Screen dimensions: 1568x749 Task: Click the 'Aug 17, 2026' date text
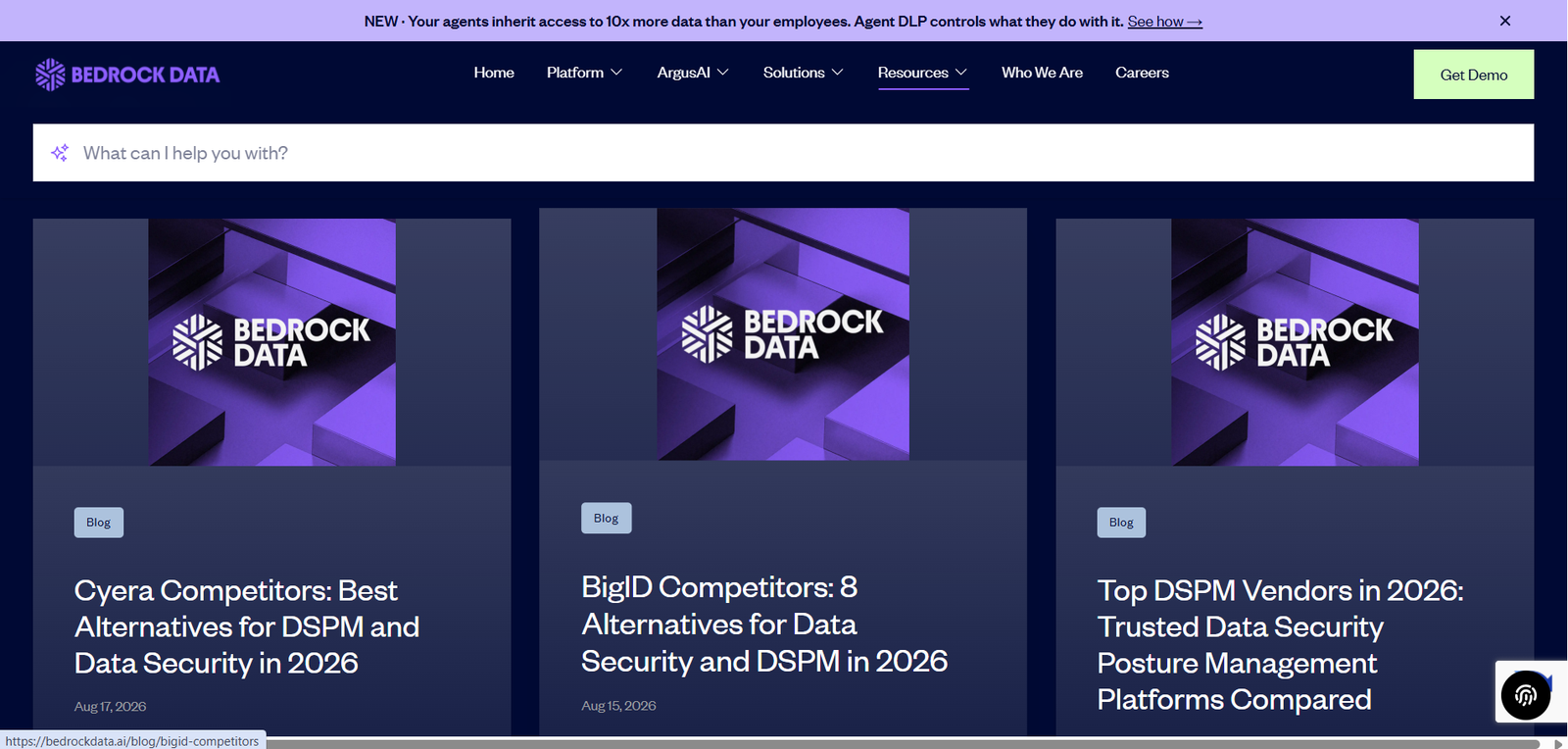click(111, 707)
